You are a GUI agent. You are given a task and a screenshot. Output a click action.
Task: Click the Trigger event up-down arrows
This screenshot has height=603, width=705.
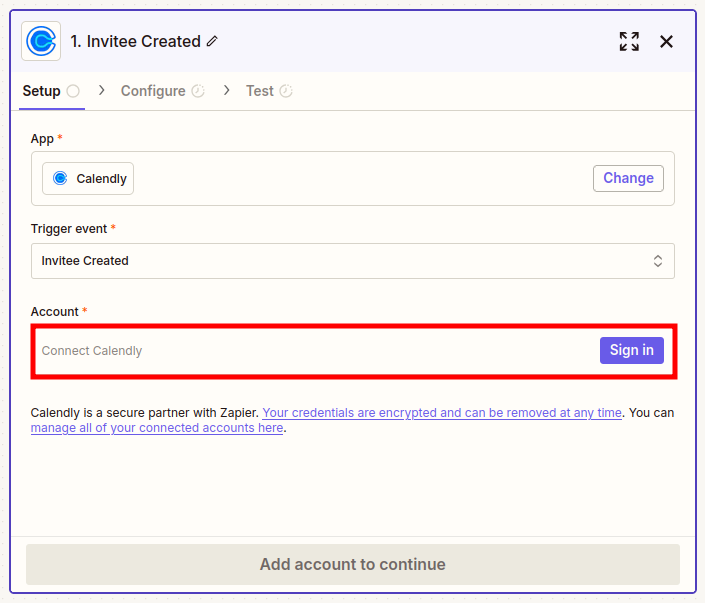pyautogui.click(x=658, y=261)
